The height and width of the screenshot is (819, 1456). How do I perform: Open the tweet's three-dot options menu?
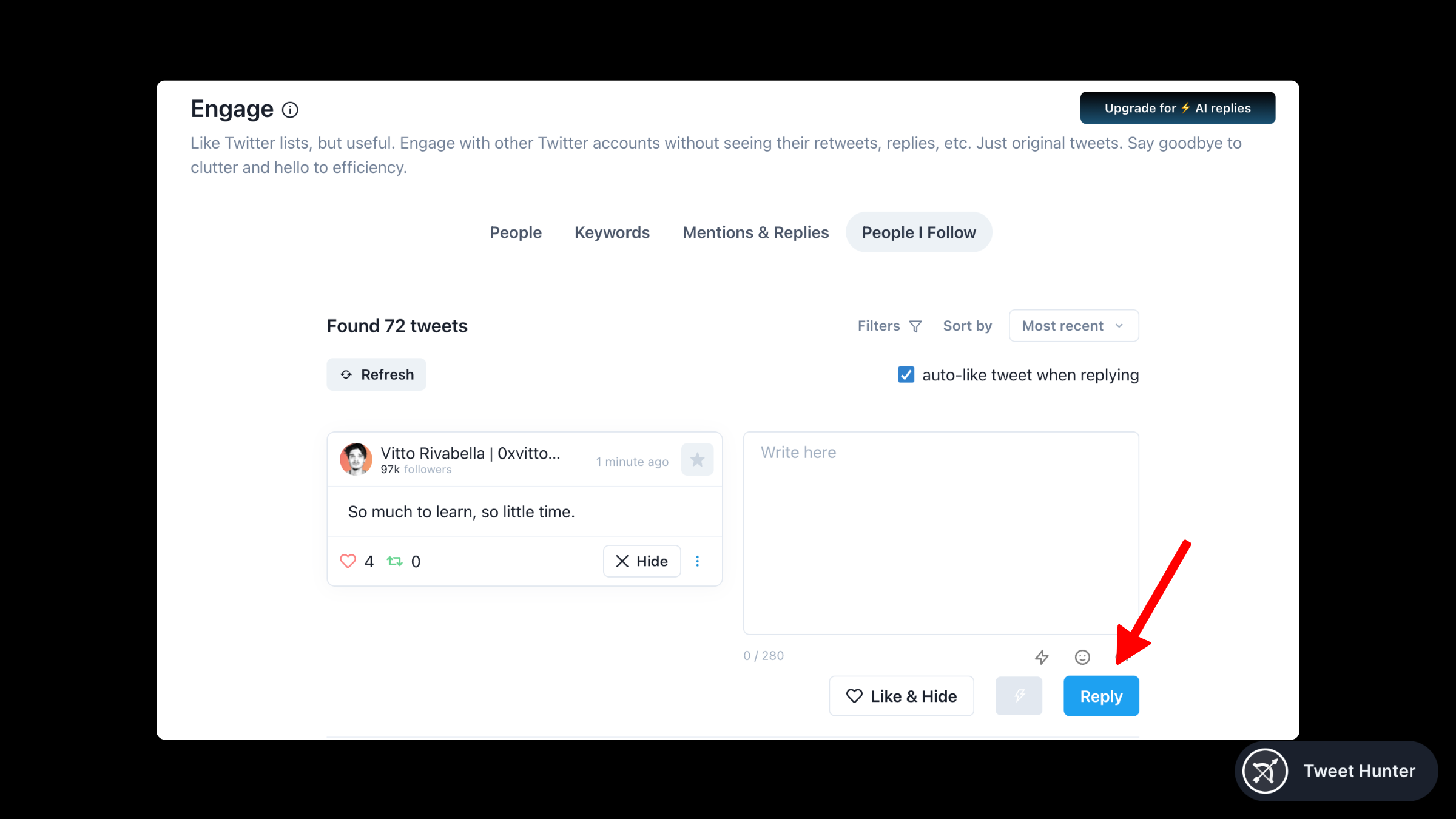697,561
